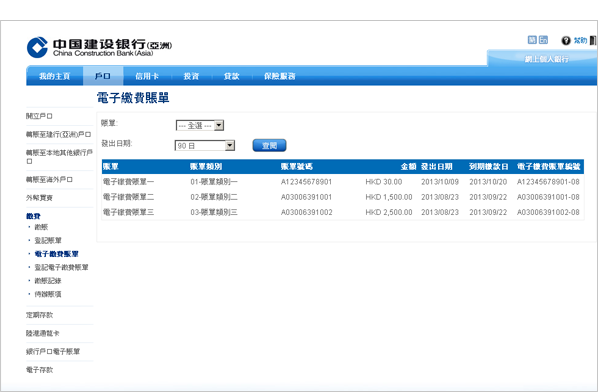The height and width of the screenshot is (392, 598).
Task: Open 轉賬至建行(亞洲)戶口 in the sidebar
Action: click(x=58, y=134)
